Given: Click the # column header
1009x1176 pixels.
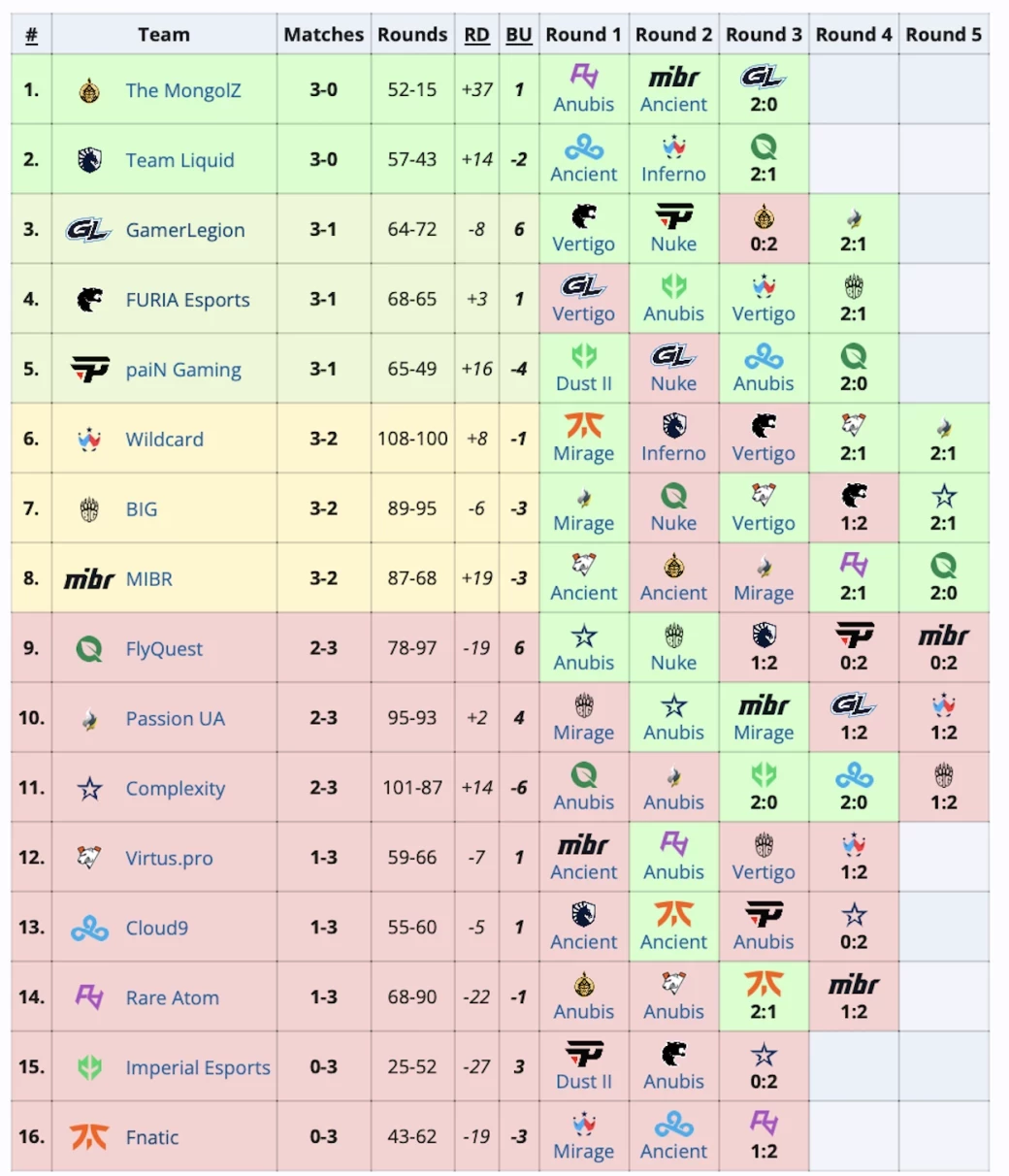Looking at the screenshot, I should 31,35.
